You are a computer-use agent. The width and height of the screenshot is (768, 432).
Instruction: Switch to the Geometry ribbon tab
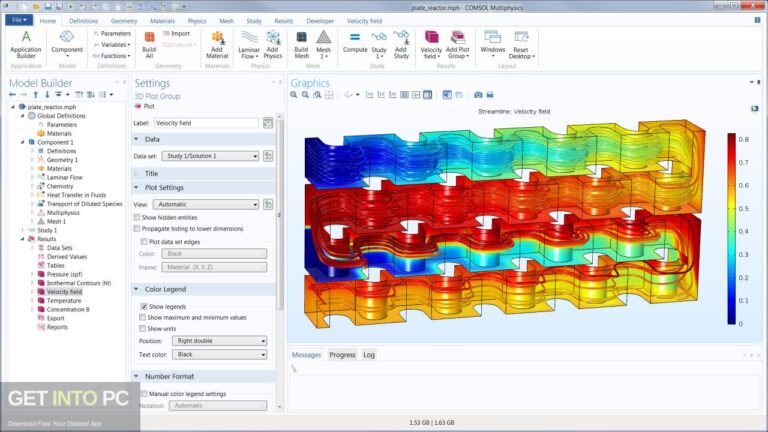click(124, 21)
